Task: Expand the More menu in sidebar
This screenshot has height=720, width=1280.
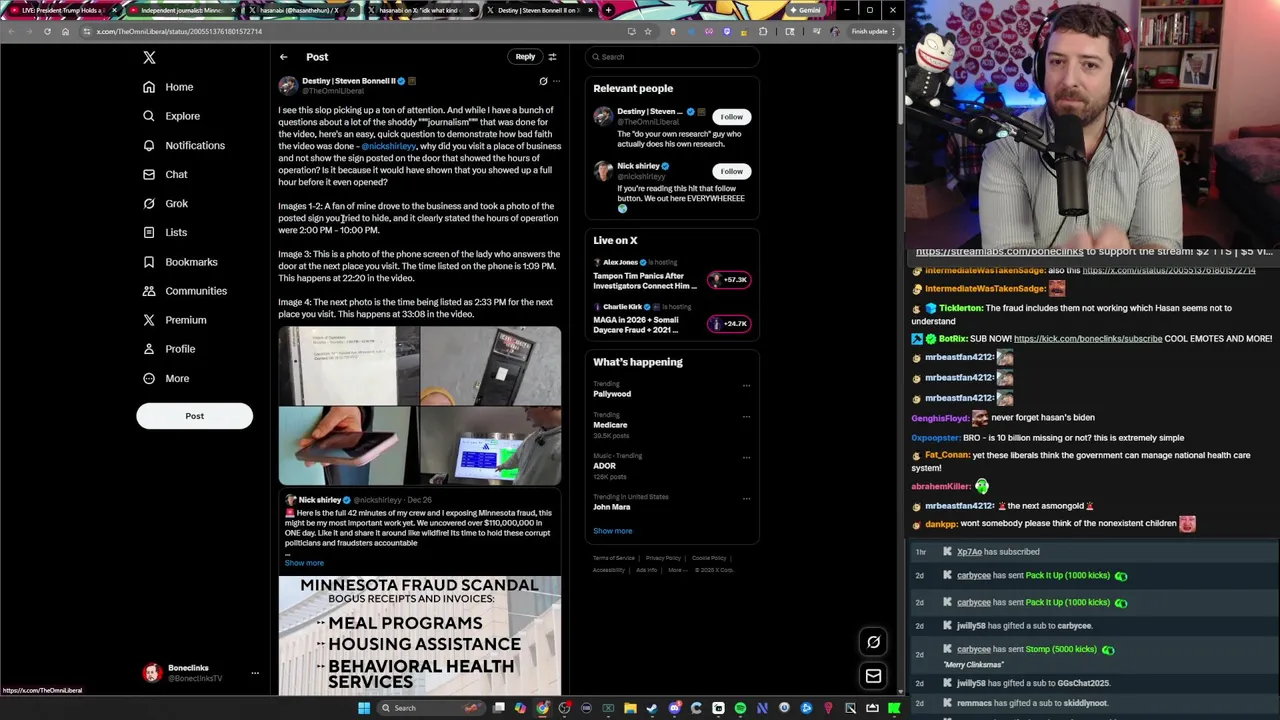Action: coord(166,378)
